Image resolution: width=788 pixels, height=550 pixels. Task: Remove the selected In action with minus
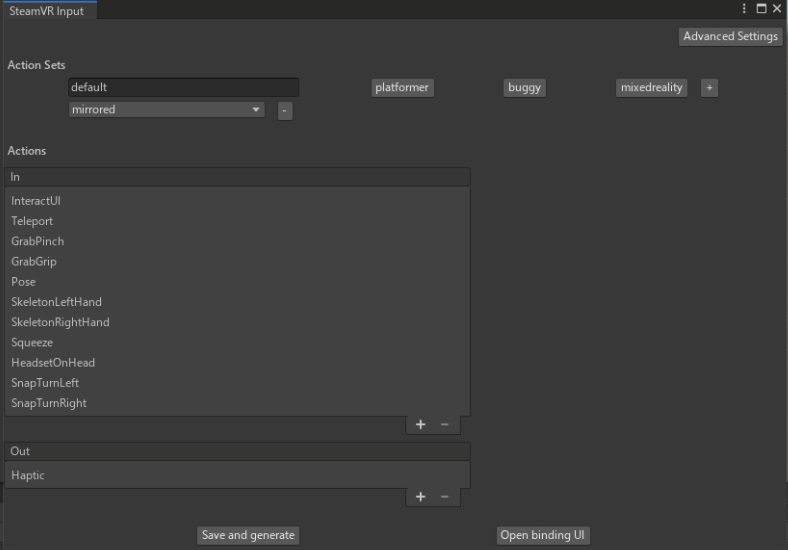445,425
